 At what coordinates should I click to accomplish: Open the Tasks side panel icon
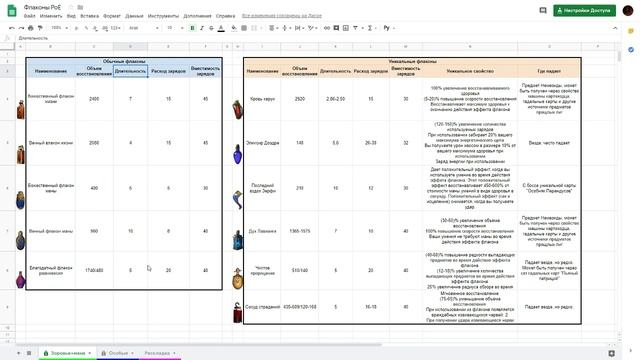click(631, 49)
